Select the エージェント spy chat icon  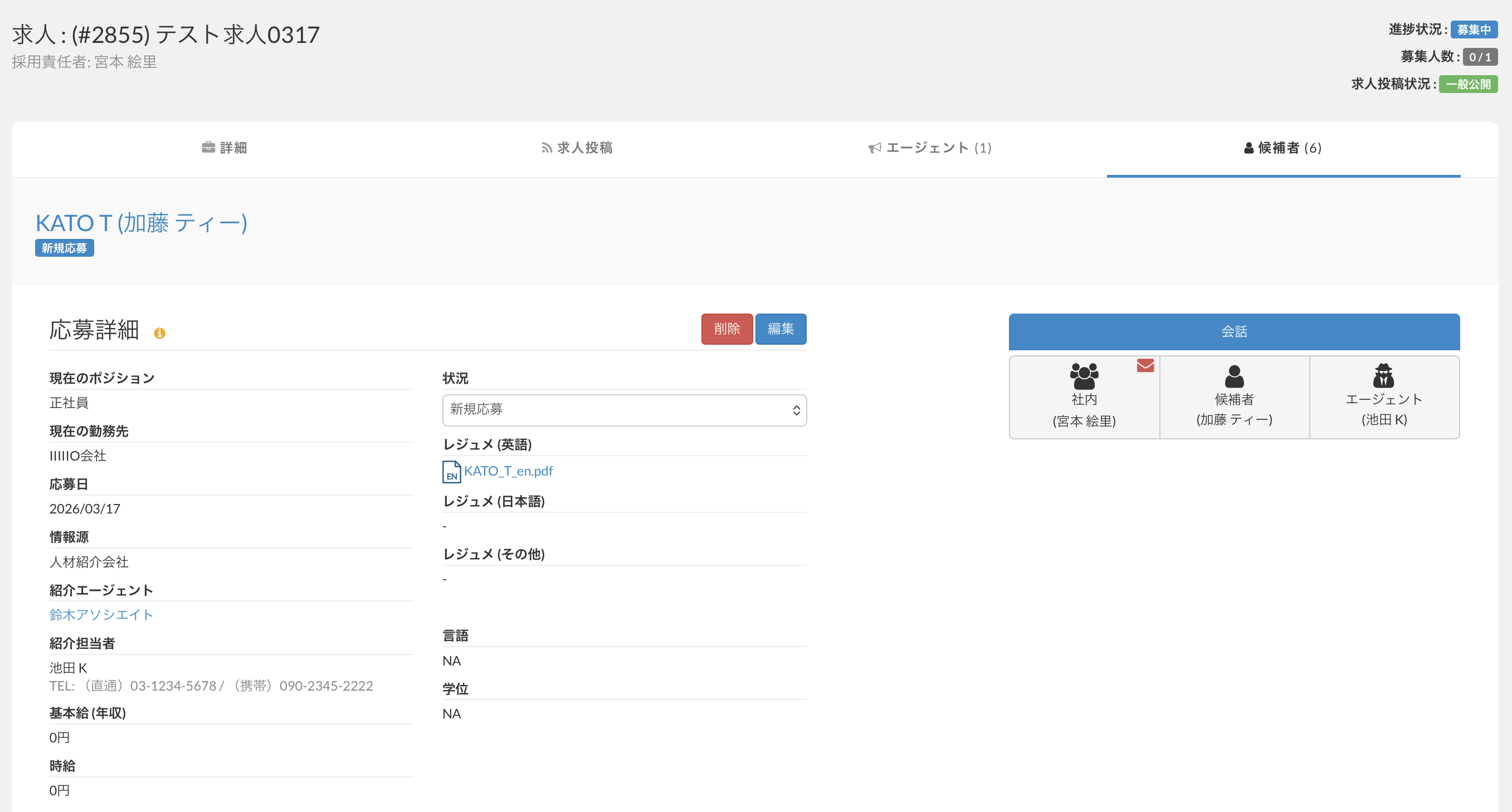click(x=1383, y=376)
